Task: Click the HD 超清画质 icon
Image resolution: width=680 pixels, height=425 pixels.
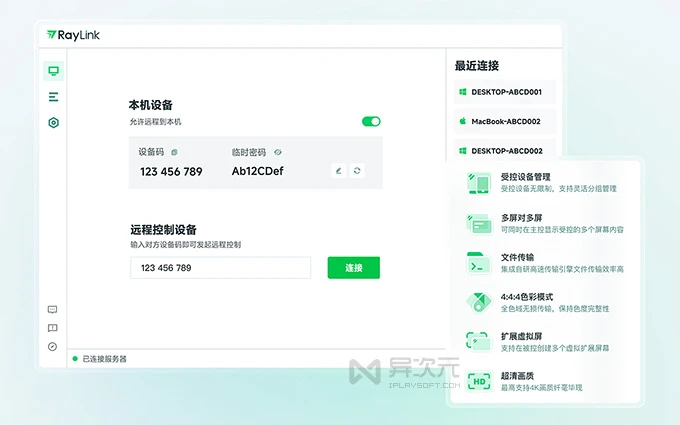Action: pyautogui.click(x=479, y=381)
